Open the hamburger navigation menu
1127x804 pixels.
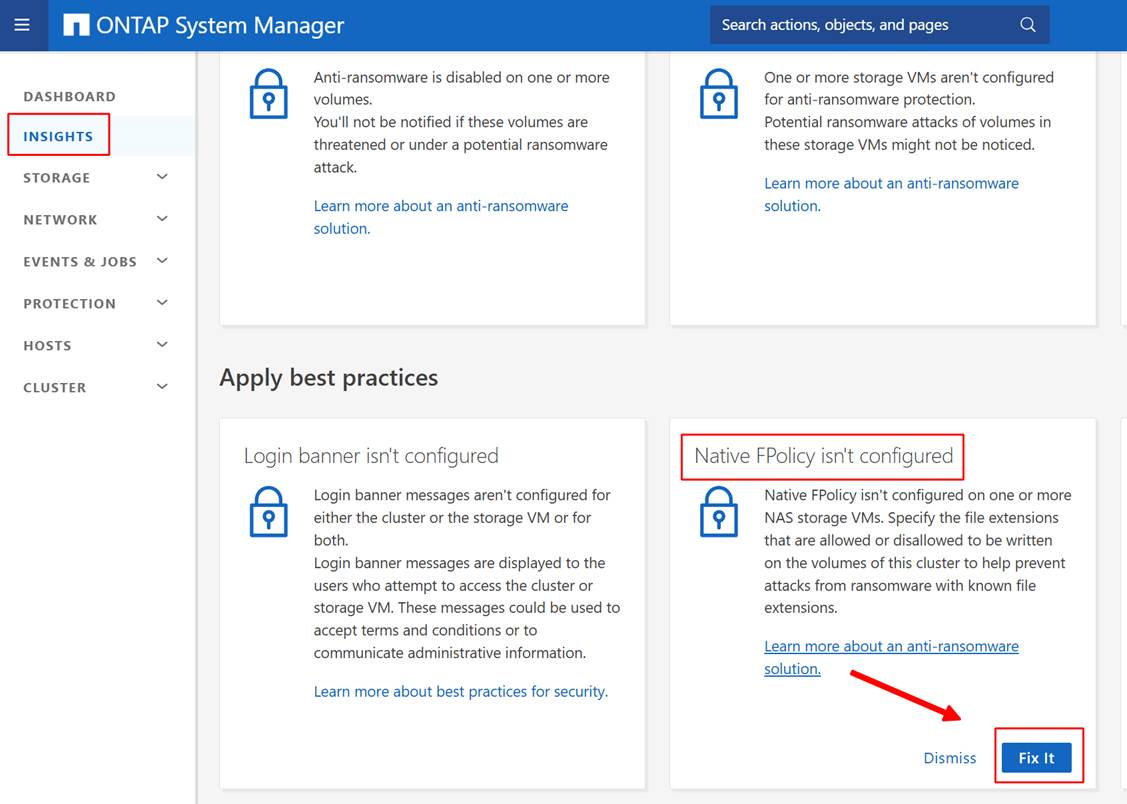click(x=22, y=25)
